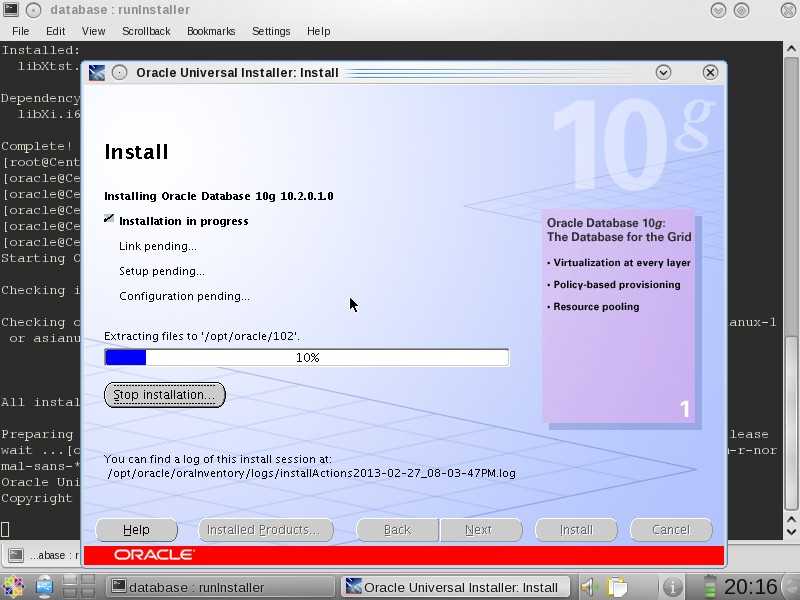
Task: Click the 'Configuration pending...' status line
Action: tap(184, 296)
